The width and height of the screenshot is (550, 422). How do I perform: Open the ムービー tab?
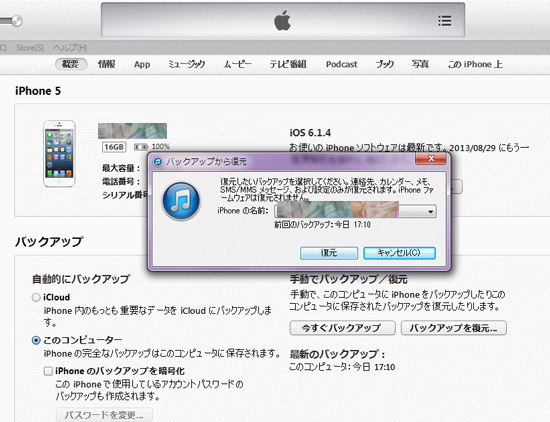click(x=237, y=64)
